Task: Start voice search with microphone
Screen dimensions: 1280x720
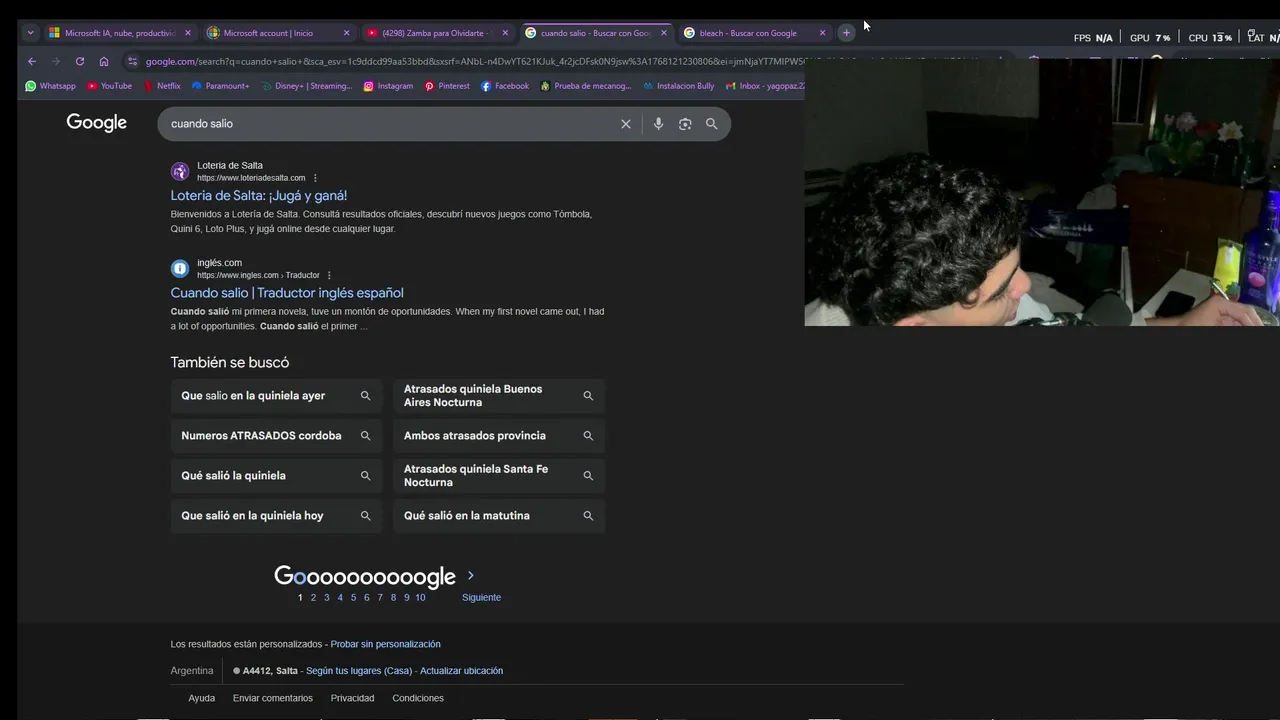Action: [x=658, y=124]
